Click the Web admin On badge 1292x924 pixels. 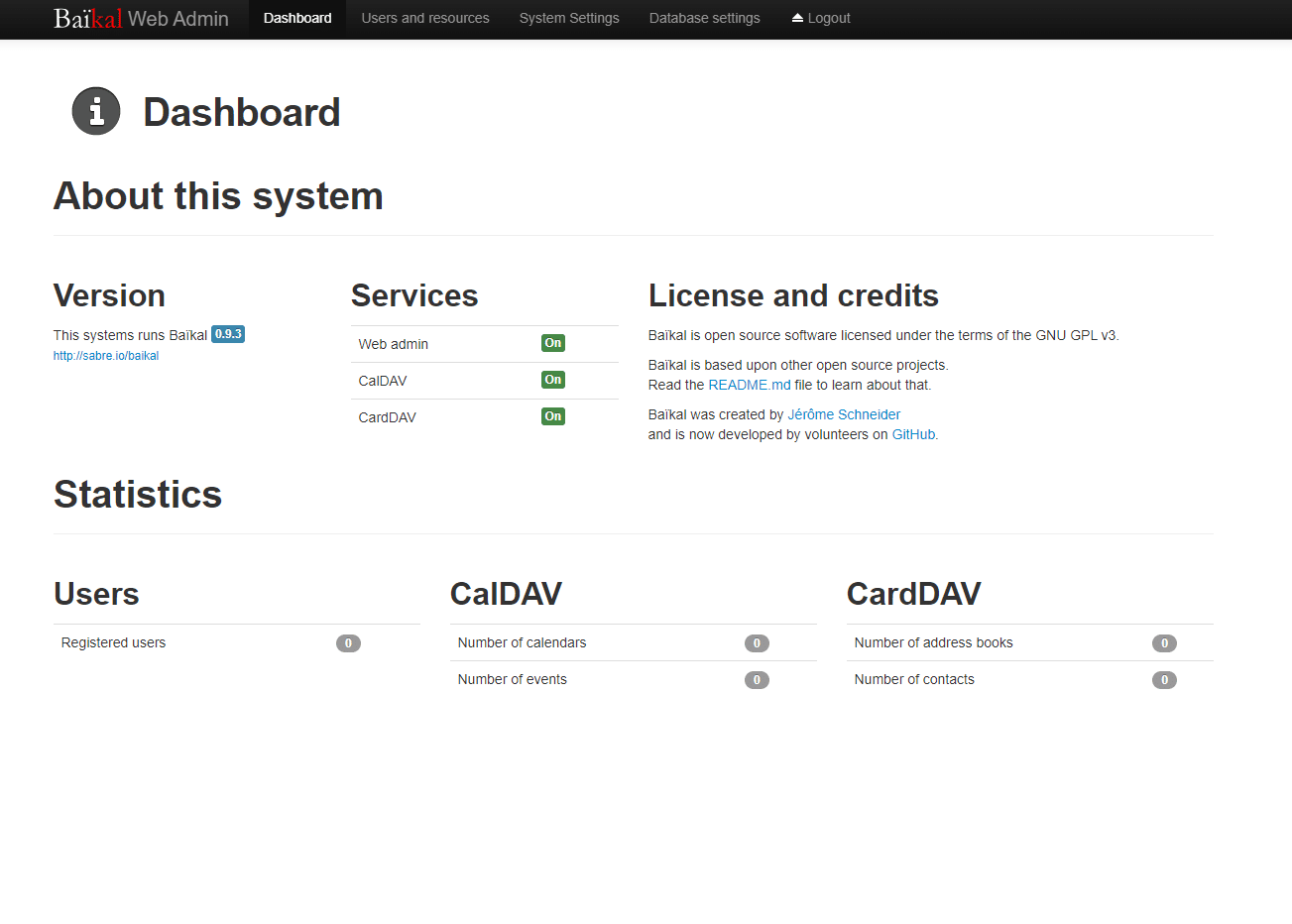click(x=553, y=343)
